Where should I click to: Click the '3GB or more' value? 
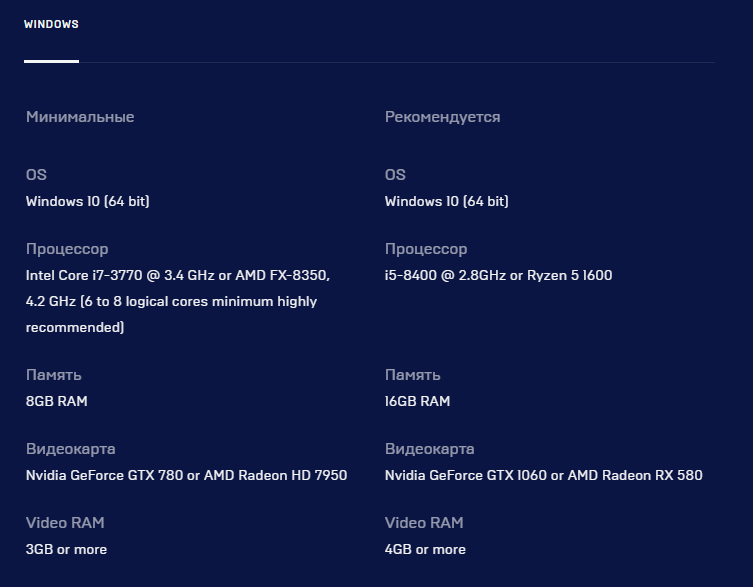[x=66, y=549]
